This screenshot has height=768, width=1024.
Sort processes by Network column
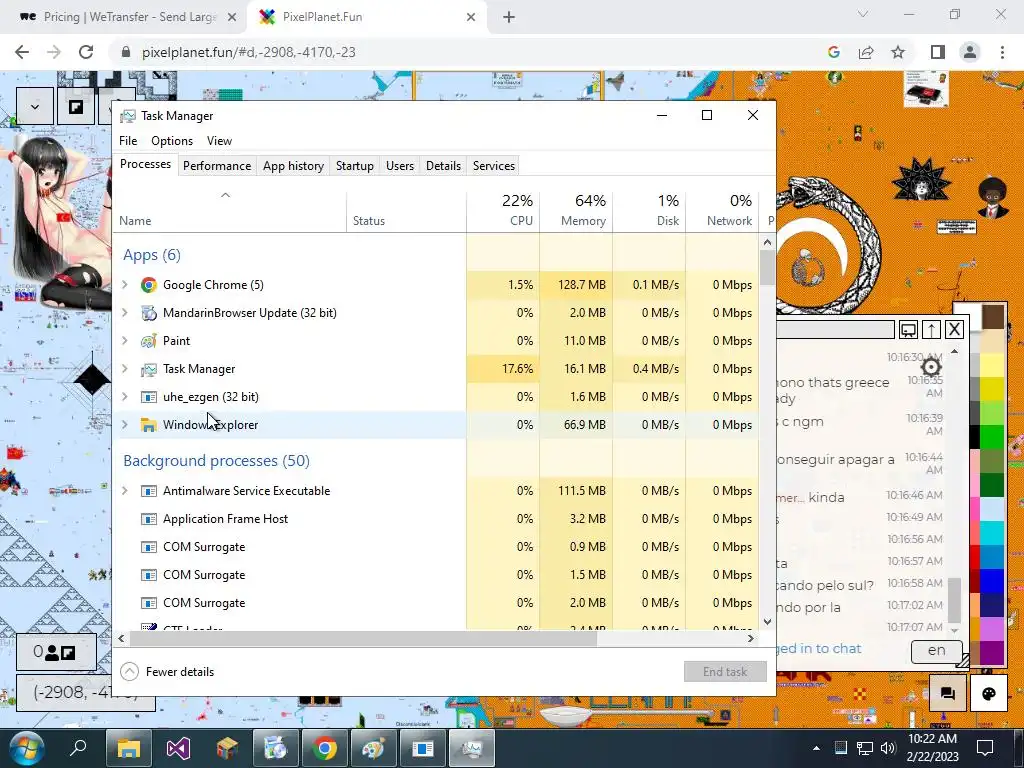(722, 211)
